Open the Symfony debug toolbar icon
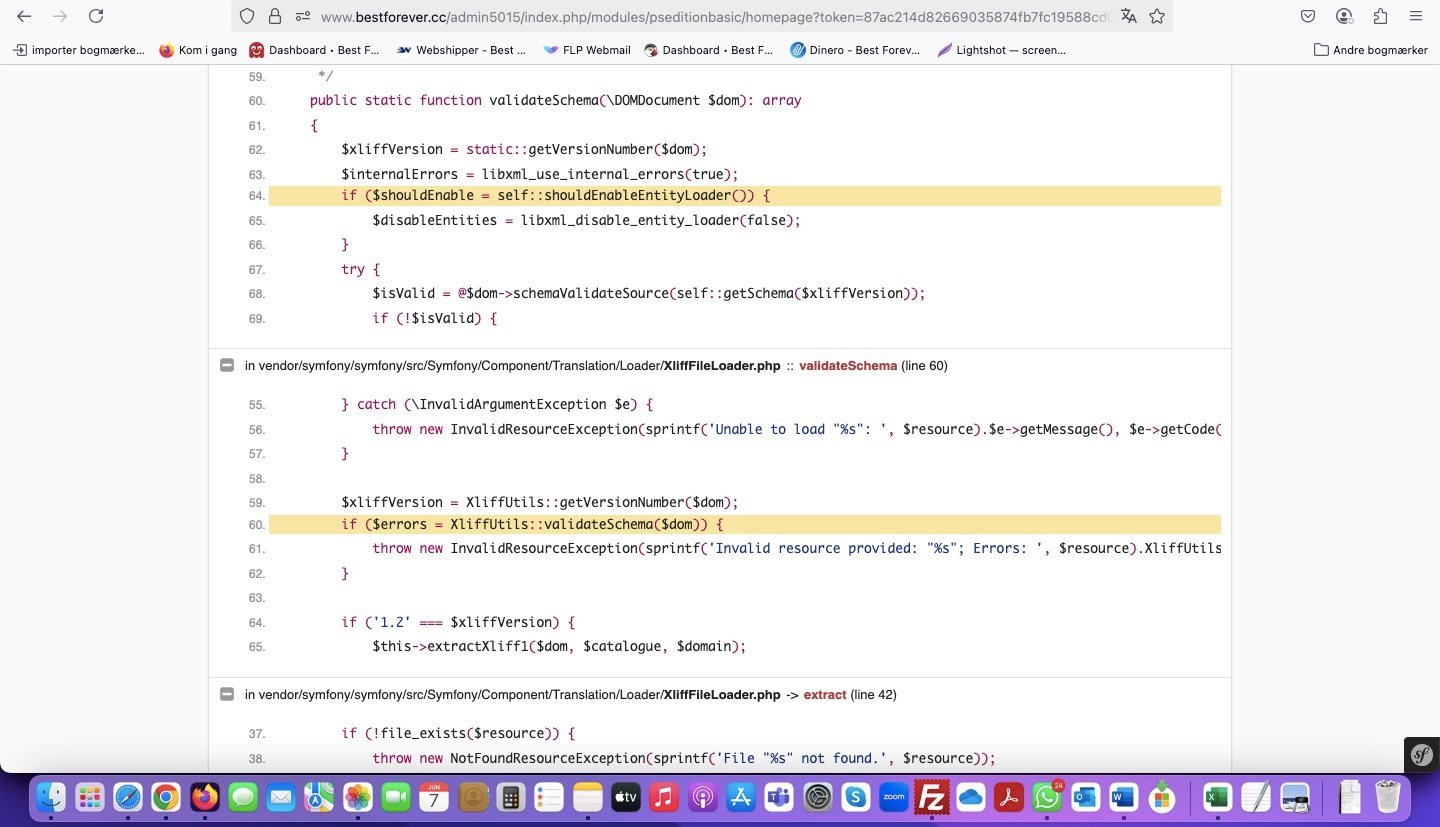 pyautogui.click(x=1422, y=754)
